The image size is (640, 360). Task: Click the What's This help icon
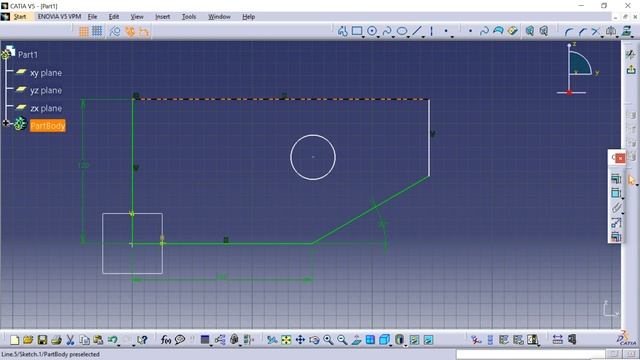pyautogui.click(x=142, y=340)
